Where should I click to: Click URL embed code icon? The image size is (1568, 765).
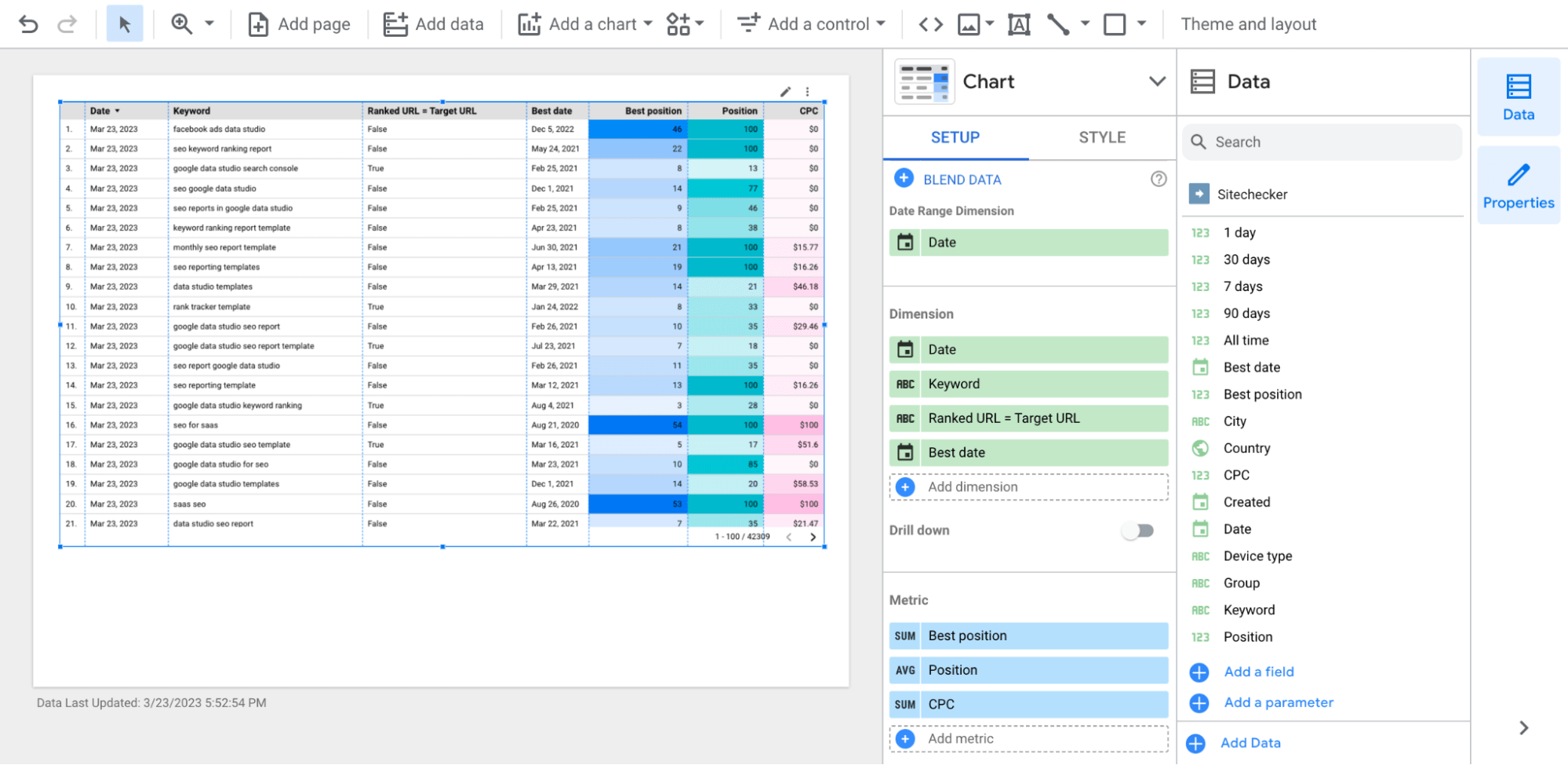[x=930, y=24]
